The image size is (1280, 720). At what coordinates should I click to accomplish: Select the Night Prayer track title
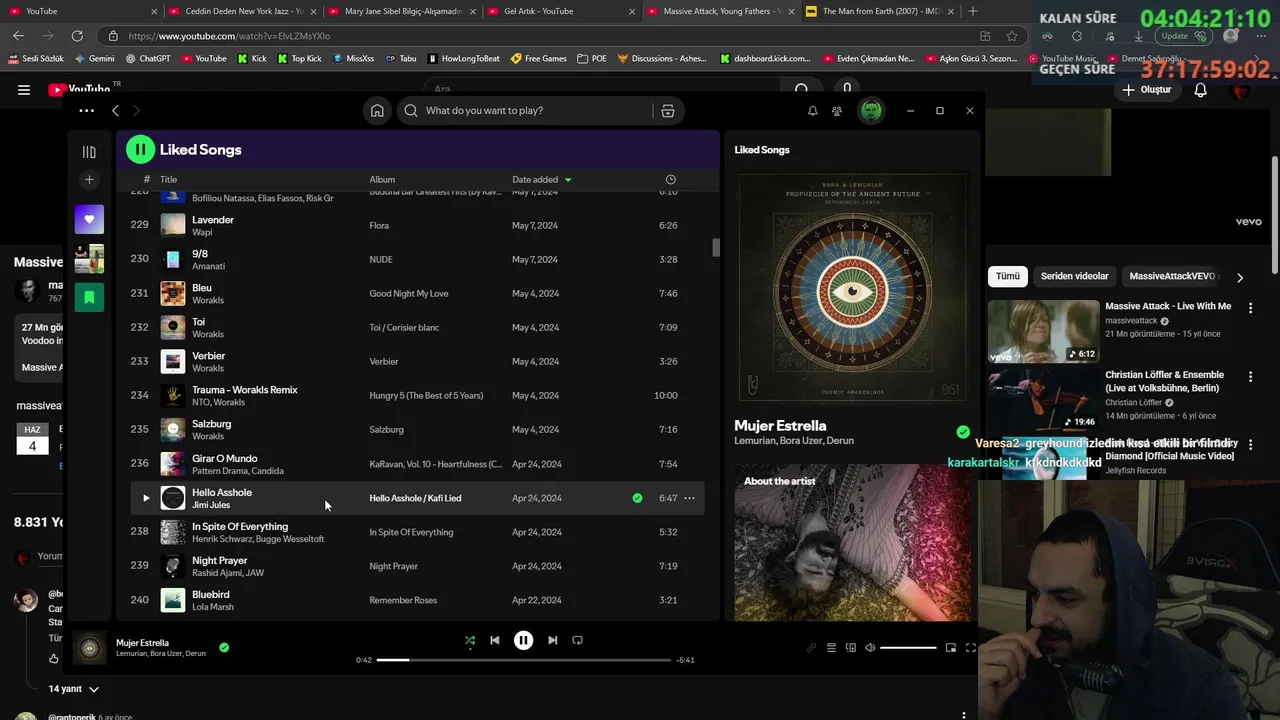[219, 561]
